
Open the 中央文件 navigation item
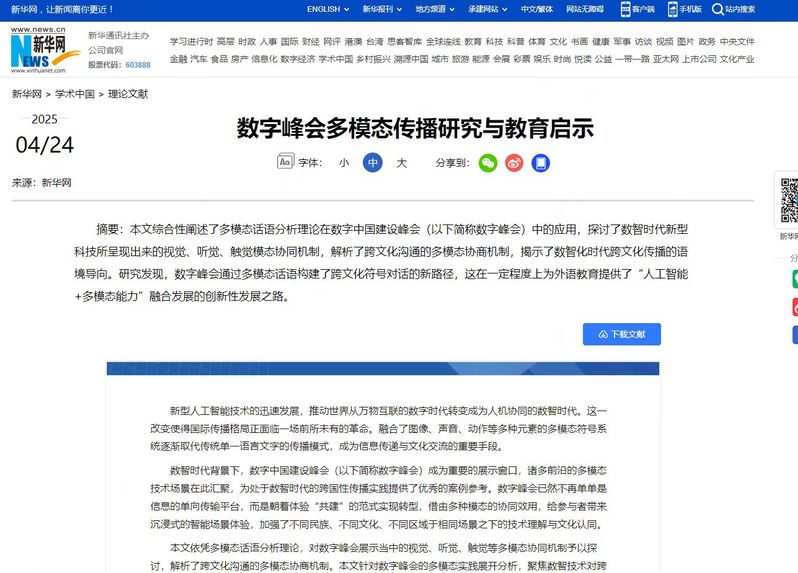(x=737, y=42)
